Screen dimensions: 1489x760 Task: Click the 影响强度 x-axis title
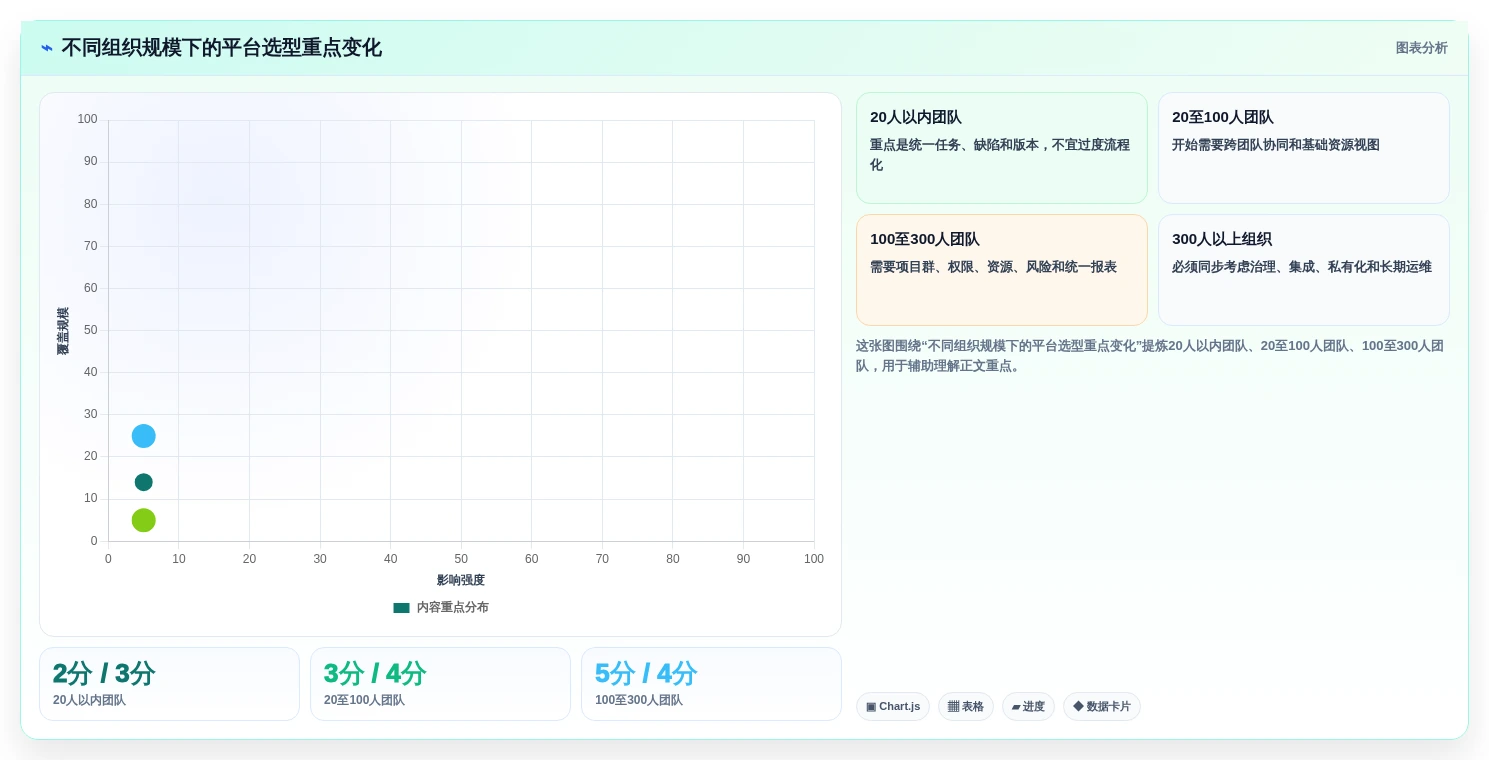[x=461, y=580]
